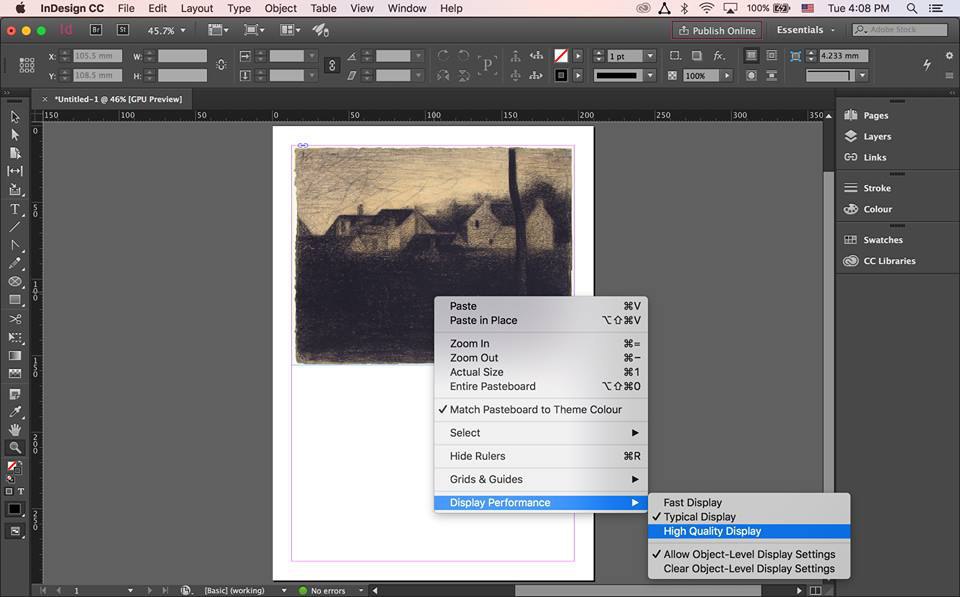Click the X position field

97,56
